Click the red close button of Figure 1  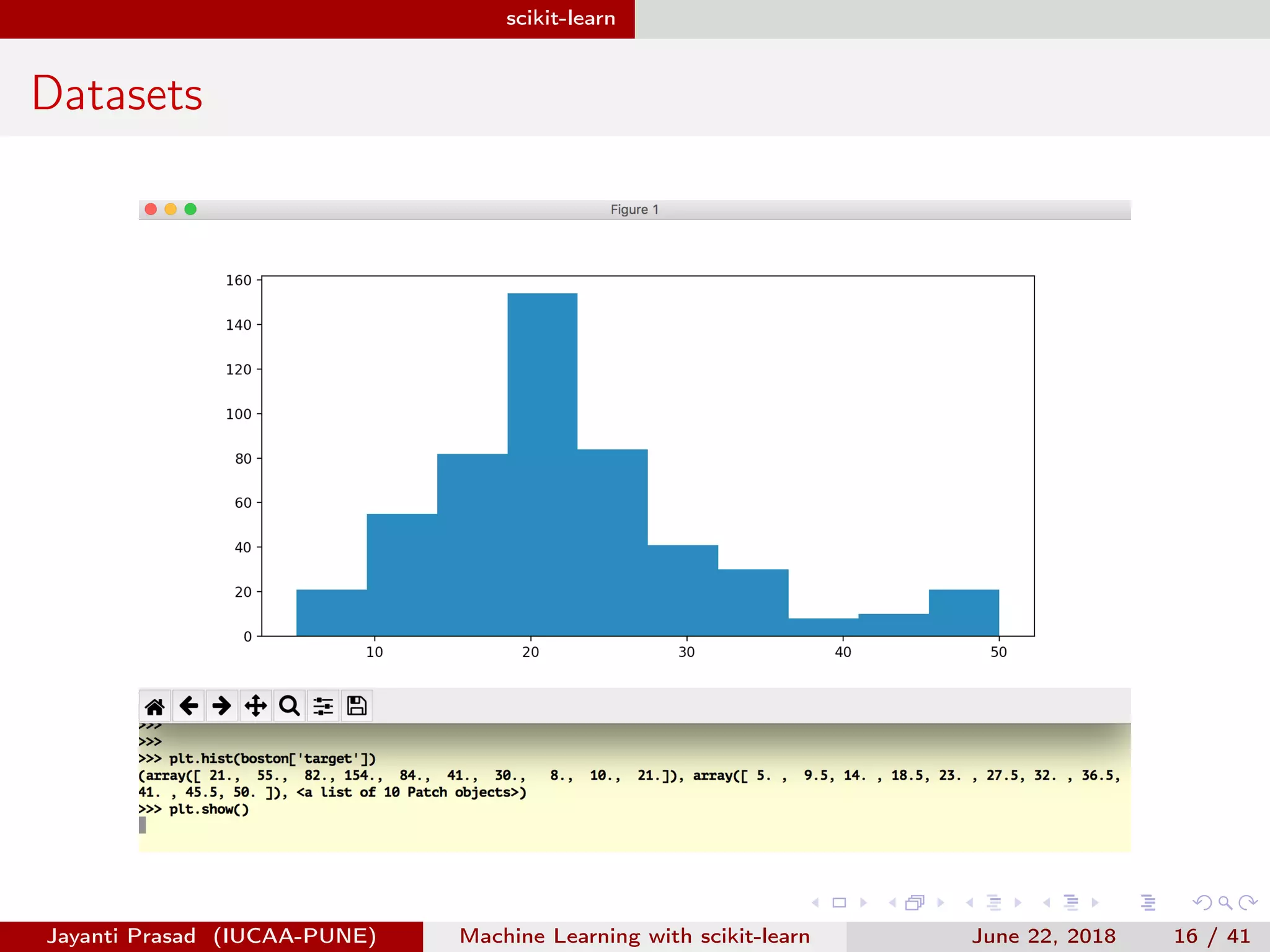(x=151, y=209)
